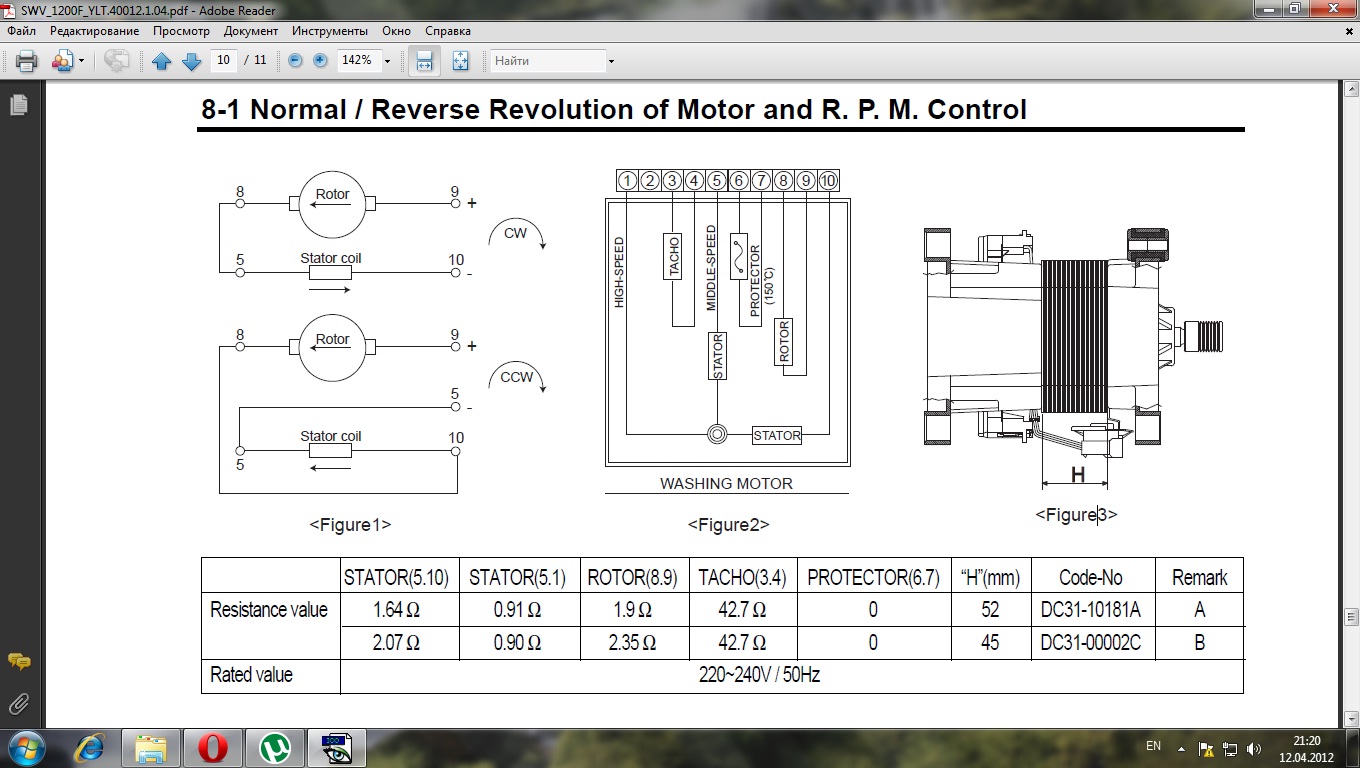Open the collaborate/share dropdown arrow in toolbar
The height and width of the screenshot is (768, 1360).
[81, 61]
